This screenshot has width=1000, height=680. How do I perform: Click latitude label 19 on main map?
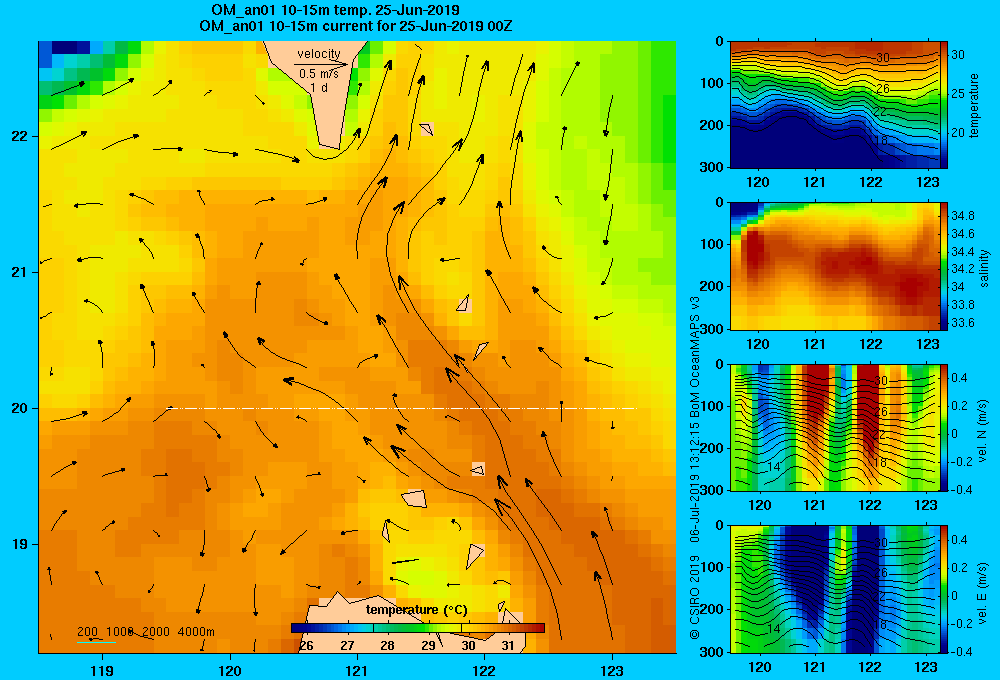(x=19, y=544)
